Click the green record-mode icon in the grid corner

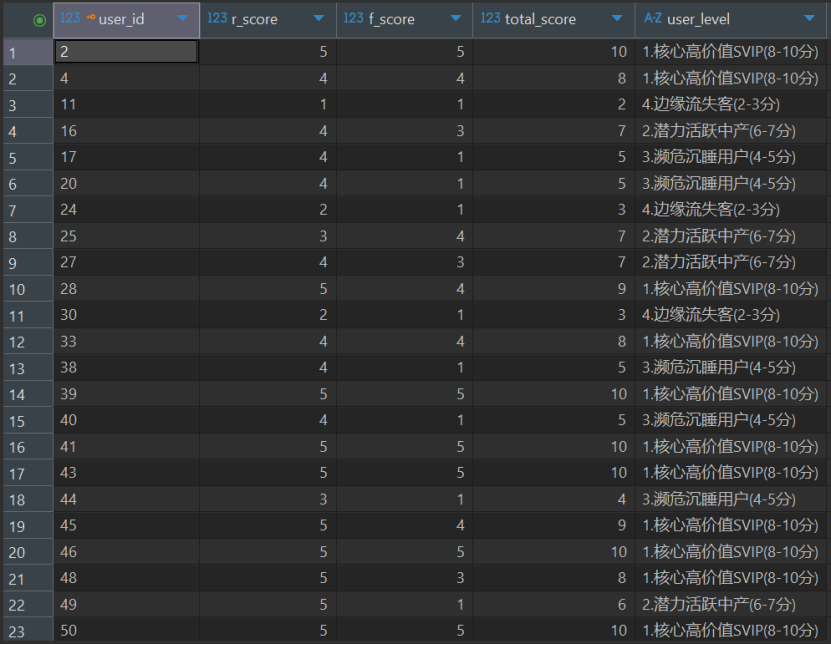pos(39,20)
